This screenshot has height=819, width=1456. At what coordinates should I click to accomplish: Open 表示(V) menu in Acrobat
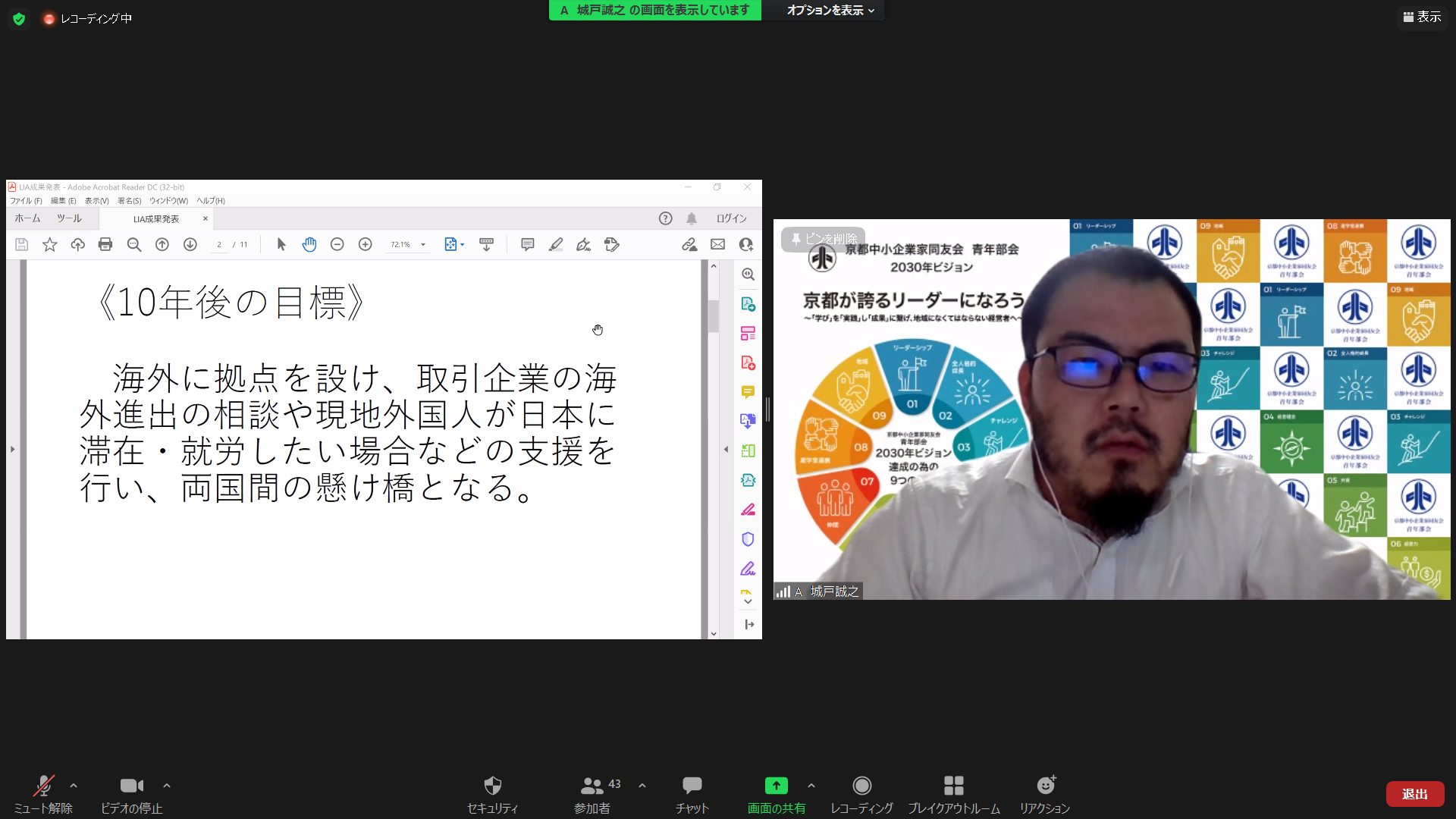97,201
